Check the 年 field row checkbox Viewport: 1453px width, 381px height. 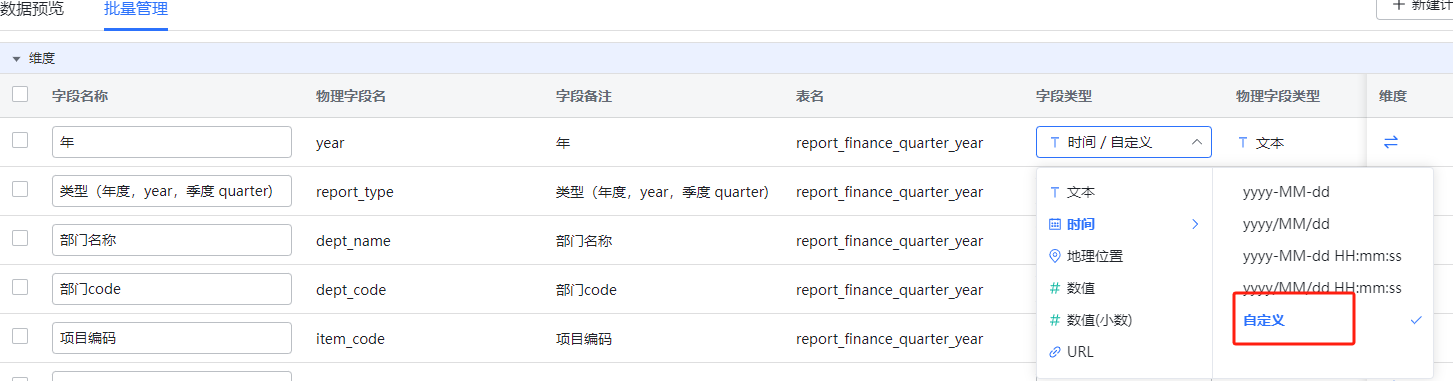20,140
